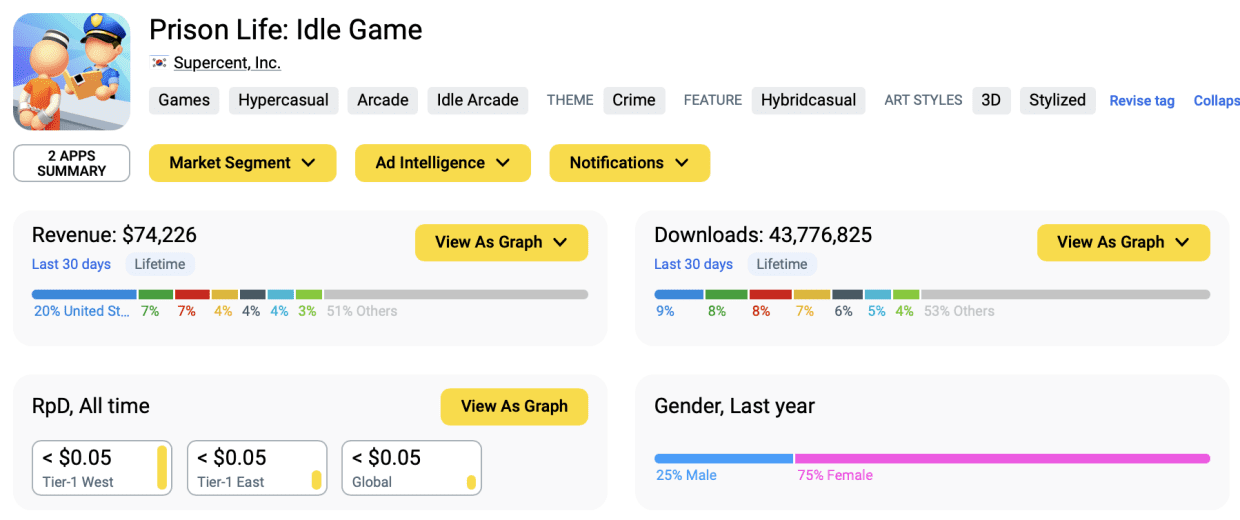This screenshot has height=520, width=1240.
Task: Expand the Notifications dropdown
Action: click(629, 163)
